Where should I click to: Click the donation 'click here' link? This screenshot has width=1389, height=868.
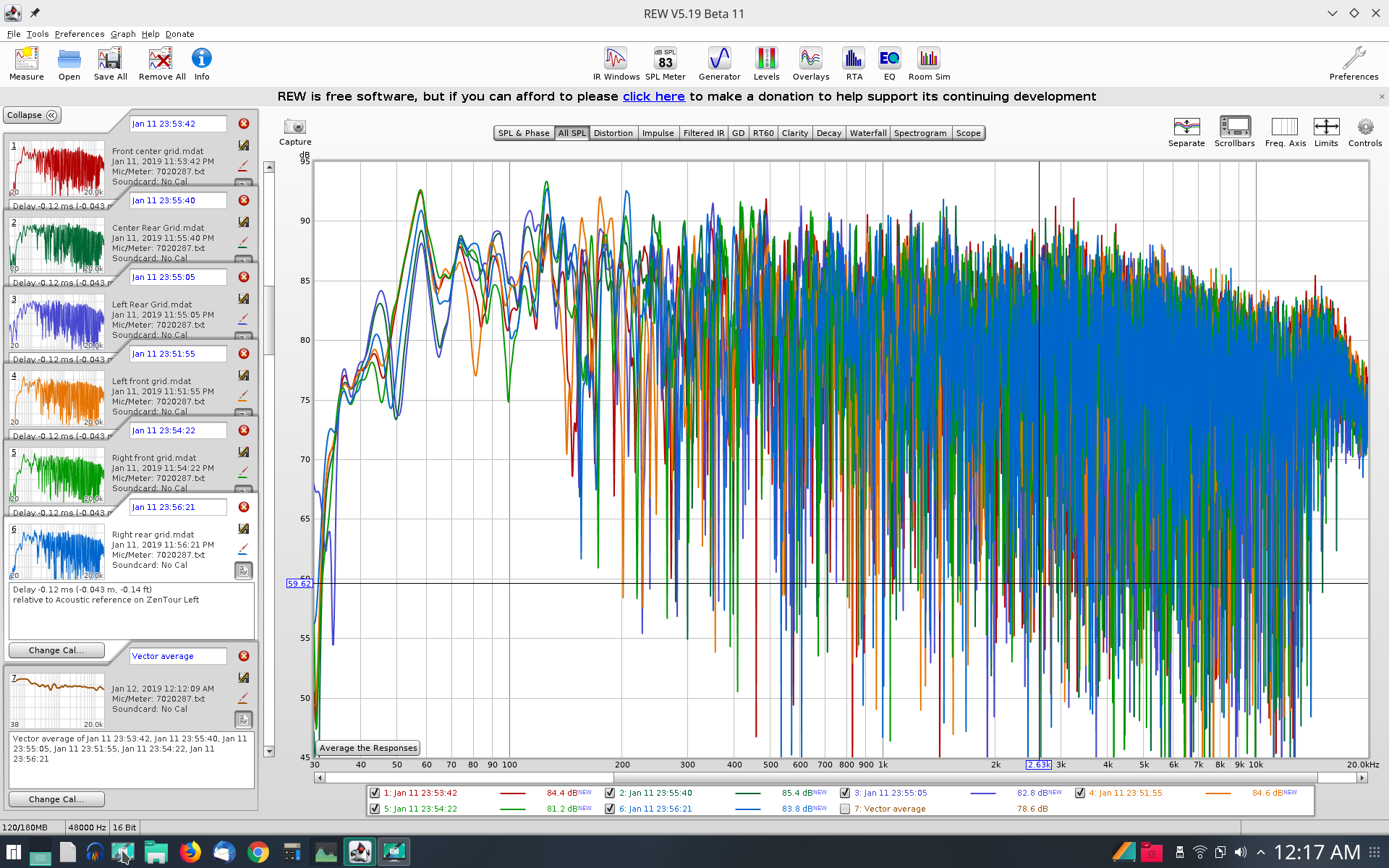coord(654,96)
